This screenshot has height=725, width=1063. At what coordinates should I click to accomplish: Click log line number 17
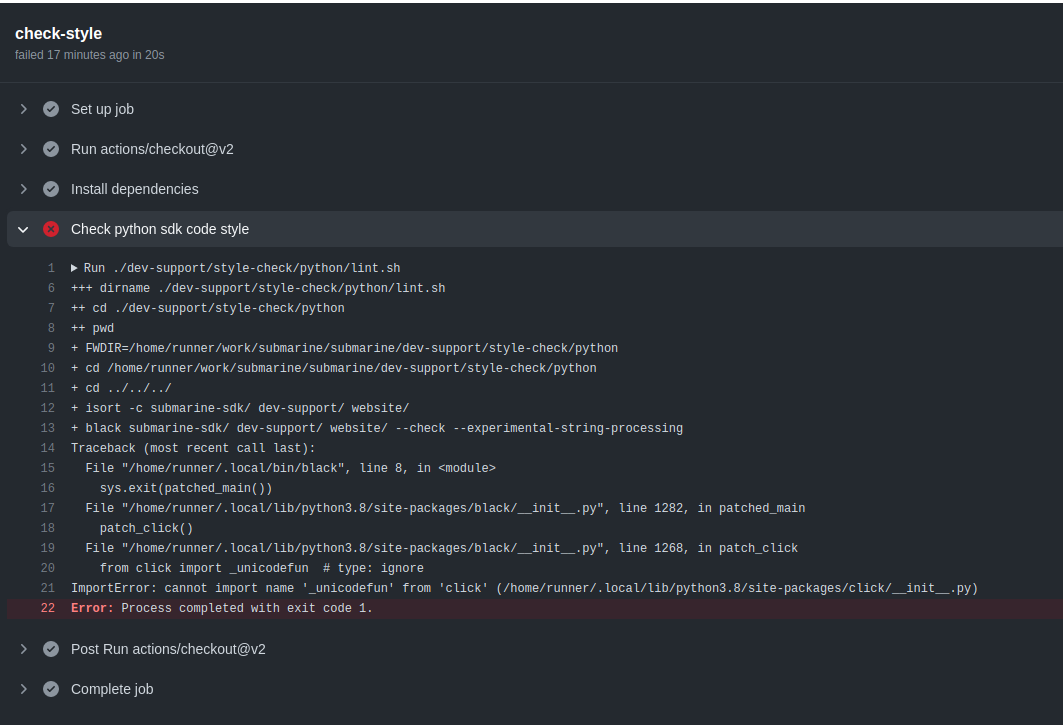pos(47,509)
